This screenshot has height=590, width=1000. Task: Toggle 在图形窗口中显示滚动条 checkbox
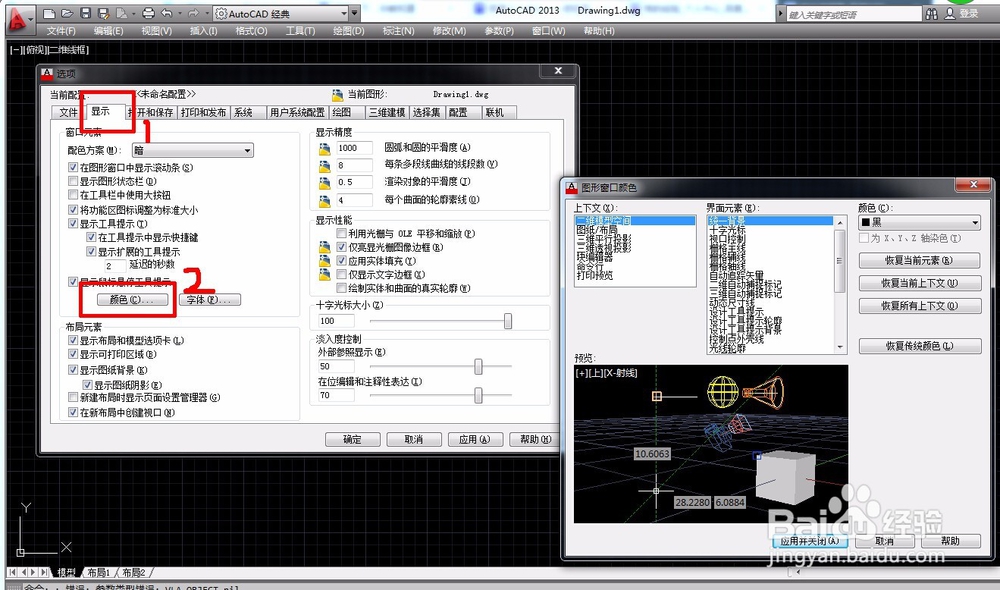73,167
